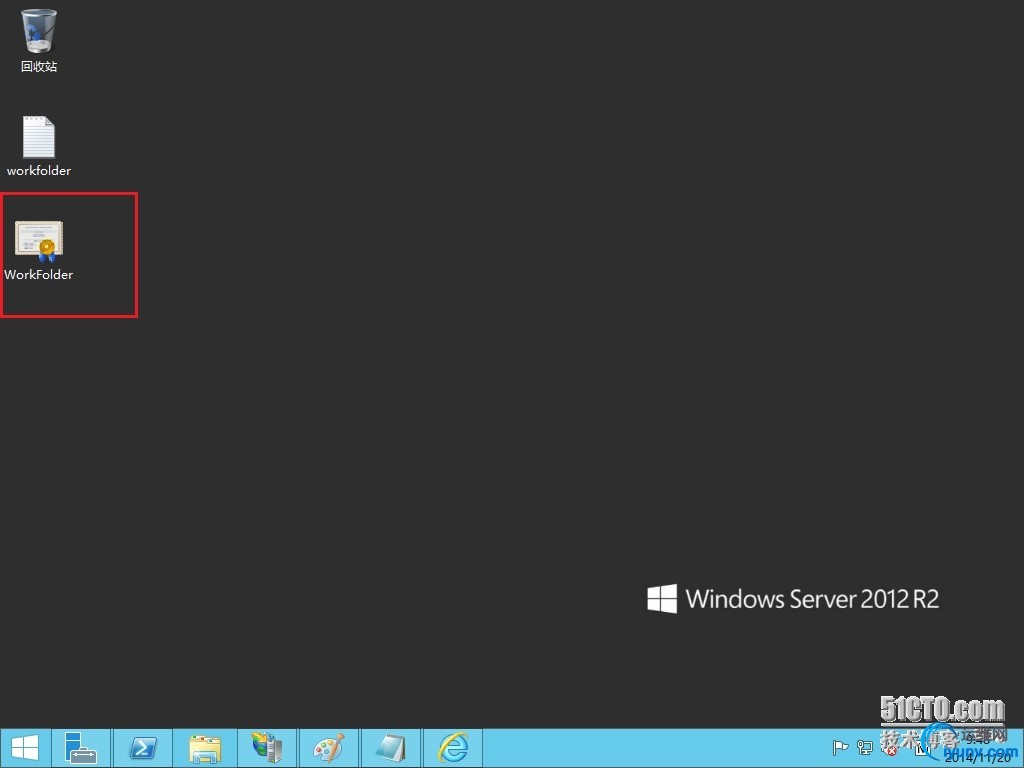This screenshot has height=768, width=1024.
Task: Open File Explorer from the taskbar
Action: click(205, 748)
